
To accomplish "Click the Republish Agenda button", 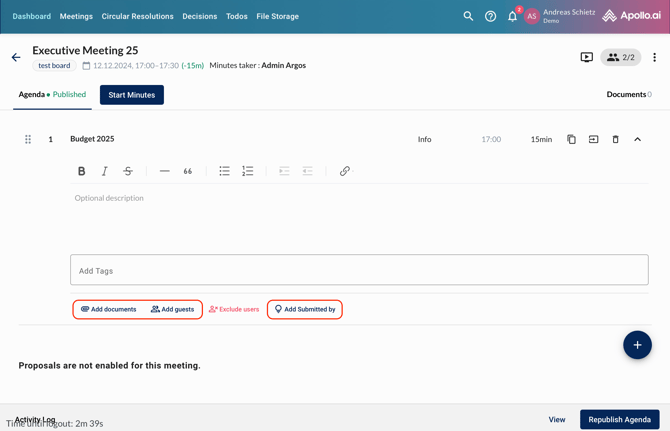I will 619,419.
